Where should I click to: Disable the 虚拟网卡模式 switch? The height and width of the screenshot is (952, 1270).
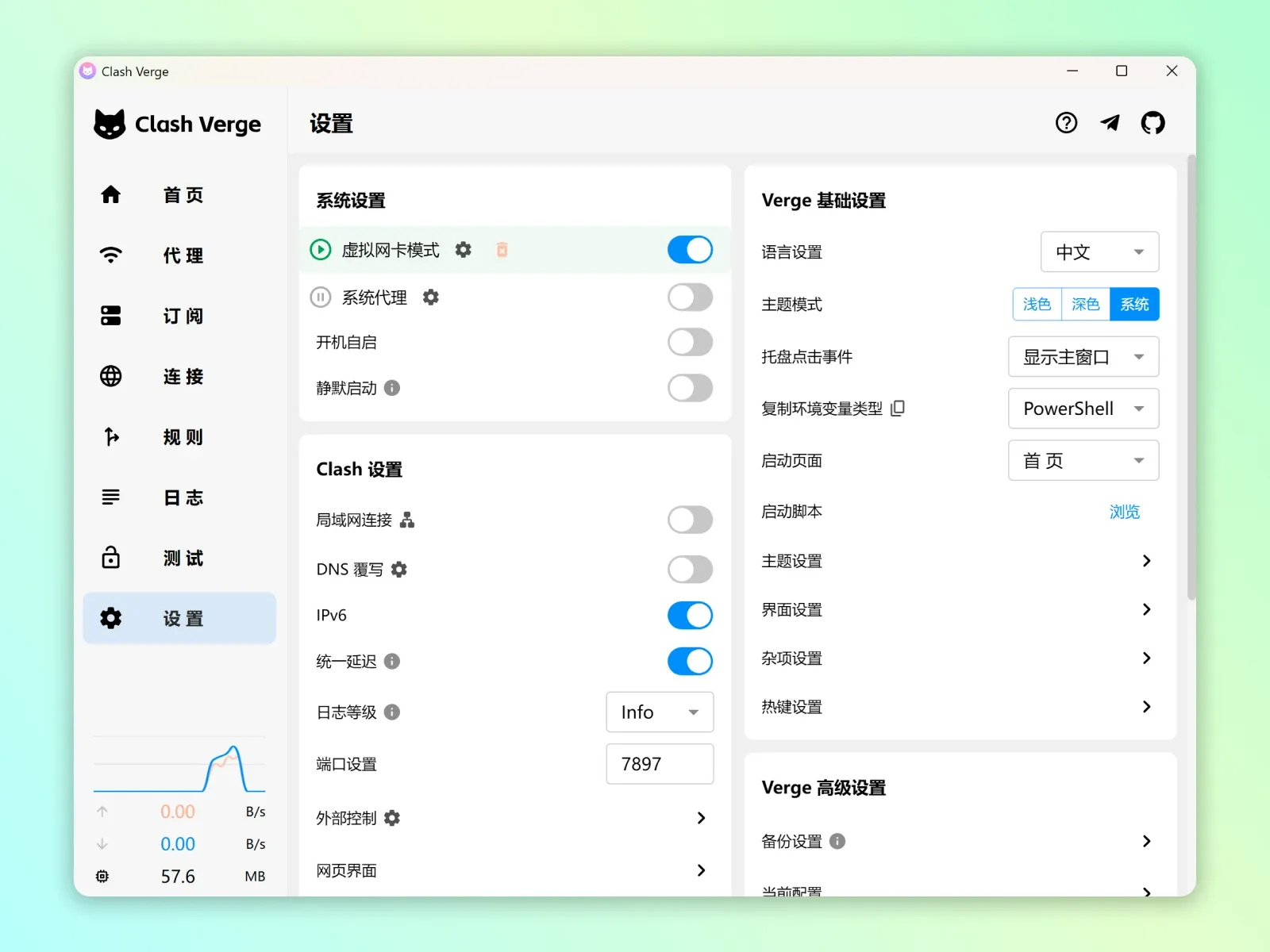pyautogui.click(x=690, y=250)
